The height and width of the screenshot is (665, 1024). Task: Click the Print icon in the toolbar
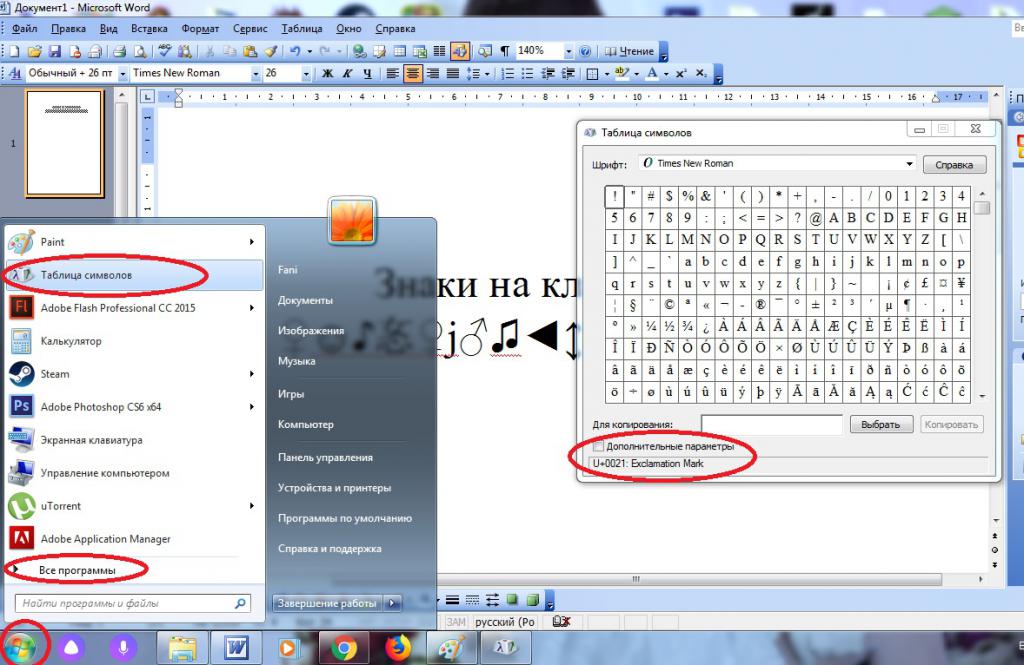coord(118,51)
